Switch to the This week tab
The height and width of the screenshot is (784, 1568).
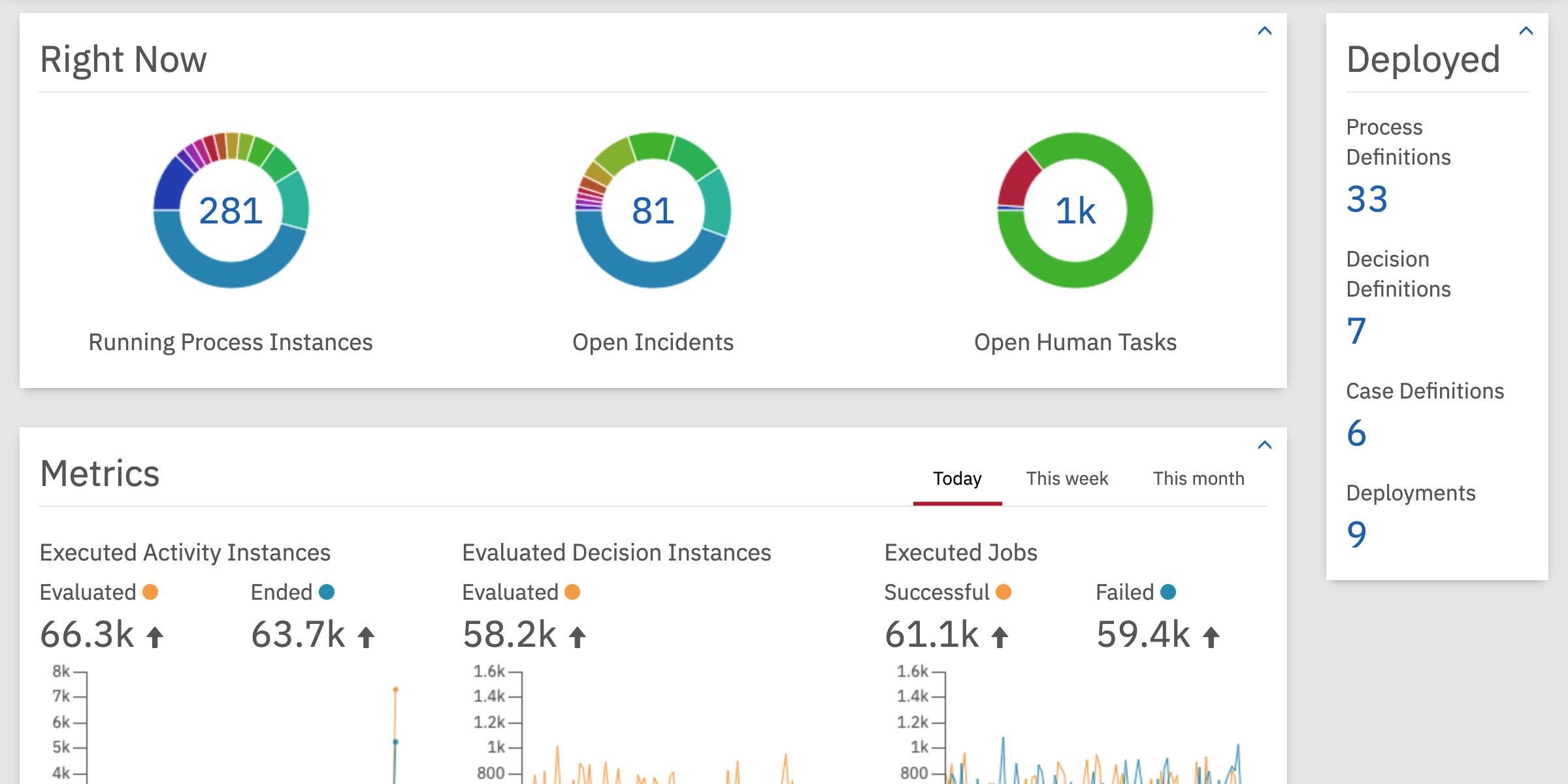coord(1067,479)
